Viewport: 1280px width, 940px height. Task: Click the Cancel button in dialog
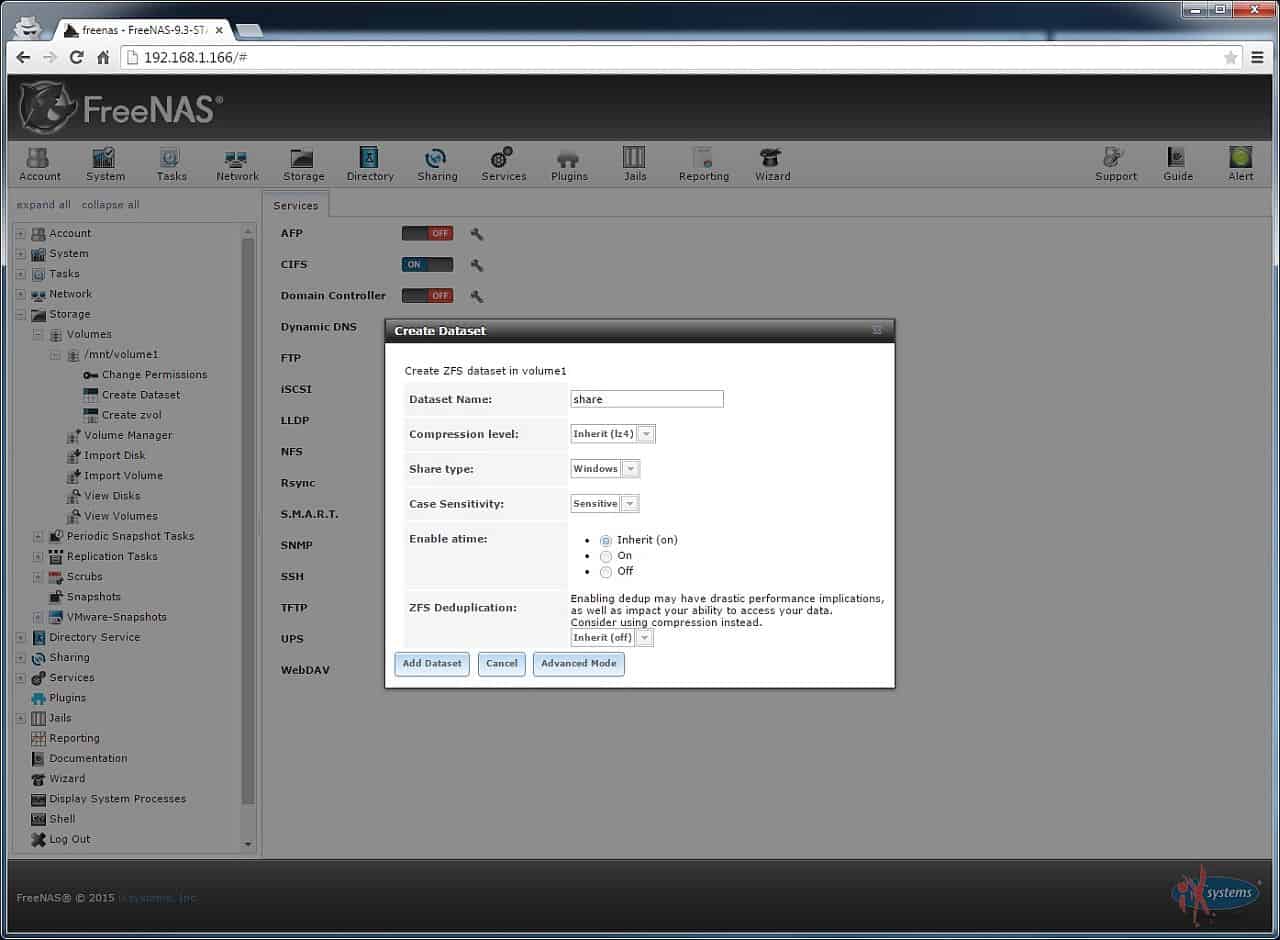point(501,664)
